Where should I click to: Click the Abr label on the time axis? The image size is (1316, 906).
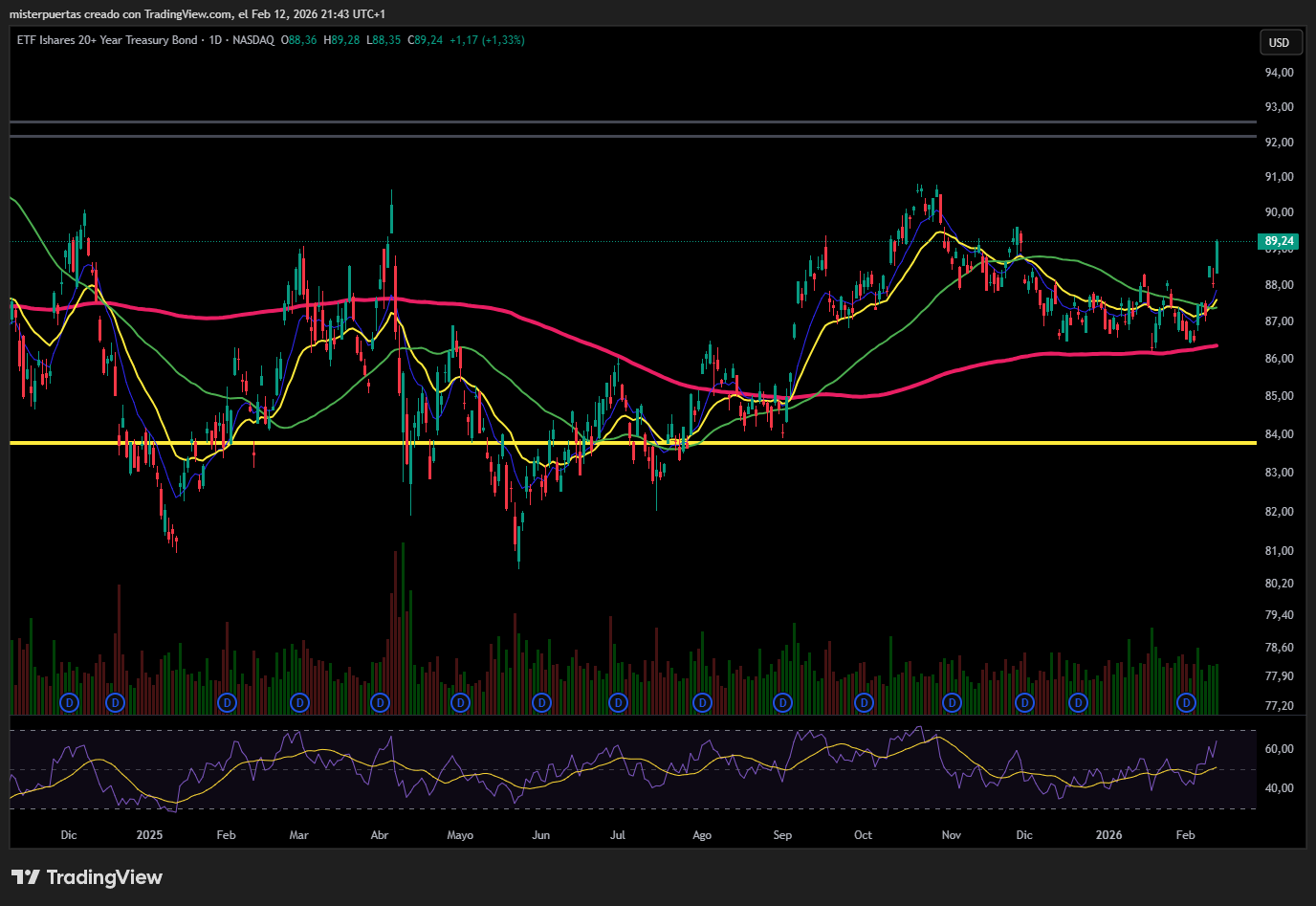pyautogui.click(x=380, y=834)
